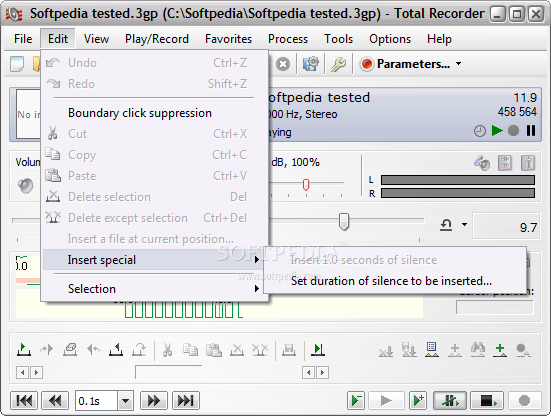Click the clear selection eraser icon
This screenshot has height=416, width=551.
70,350
